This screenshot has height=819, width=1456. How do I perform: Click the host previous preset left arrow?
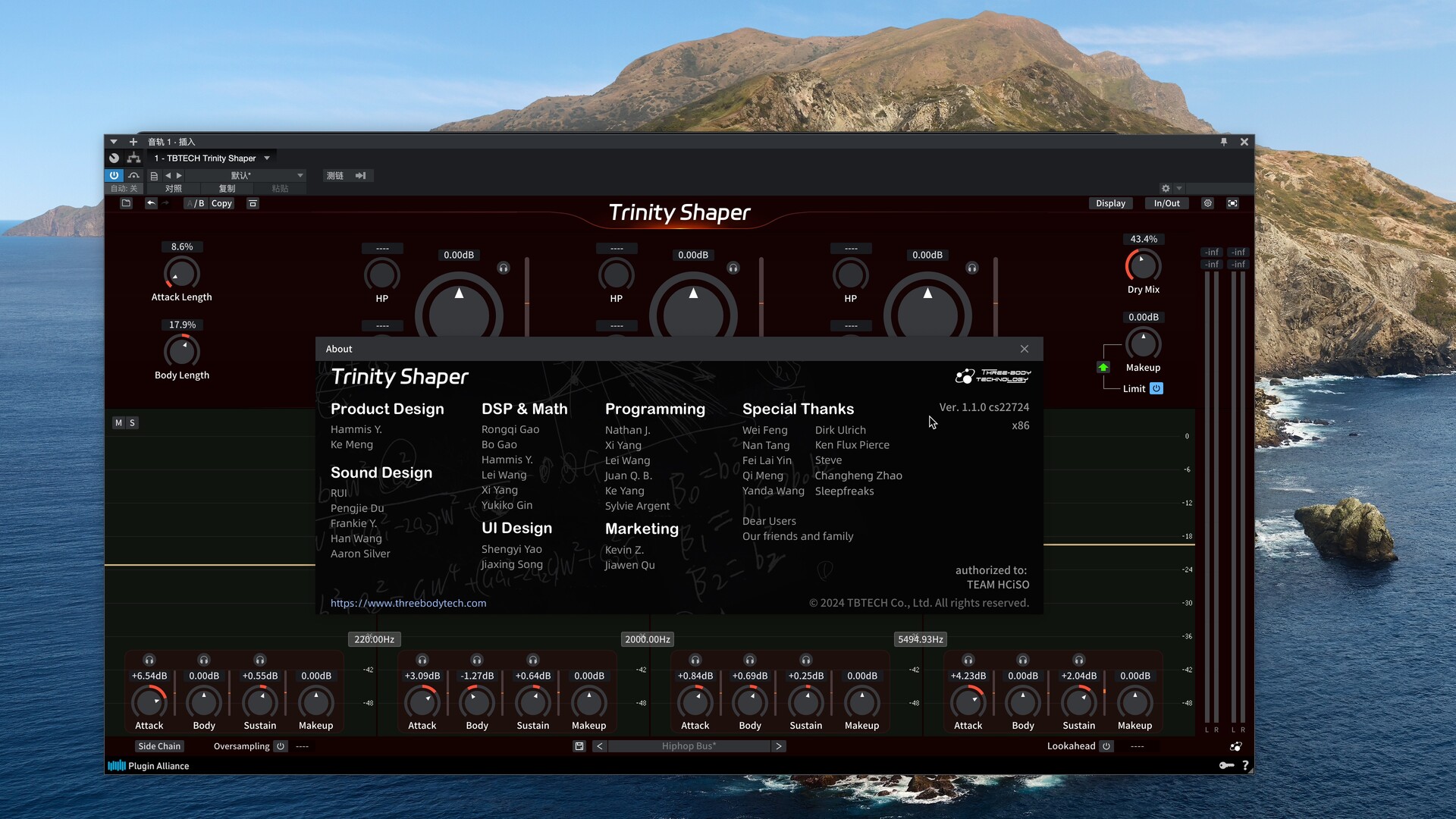coord(168,176)
